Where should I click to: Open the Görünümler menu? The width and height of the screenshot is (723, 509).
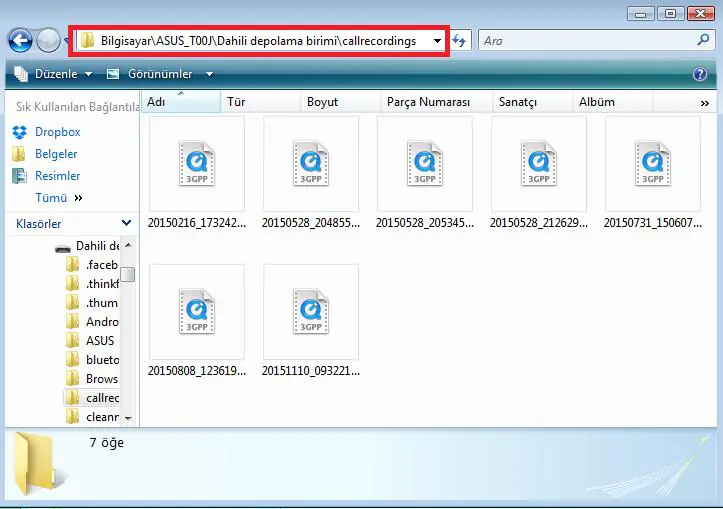(x=160, y=74)
